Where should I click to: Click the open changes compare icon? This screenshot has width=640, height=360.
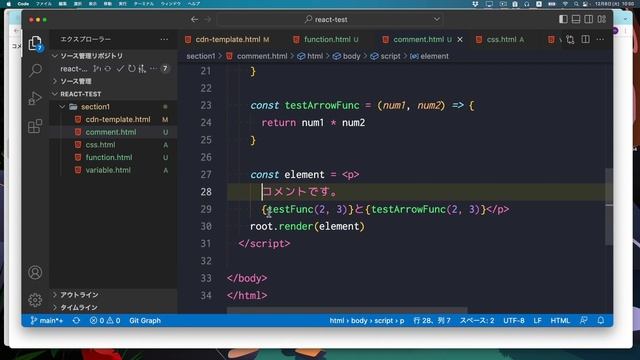click(x=570, y=39)
